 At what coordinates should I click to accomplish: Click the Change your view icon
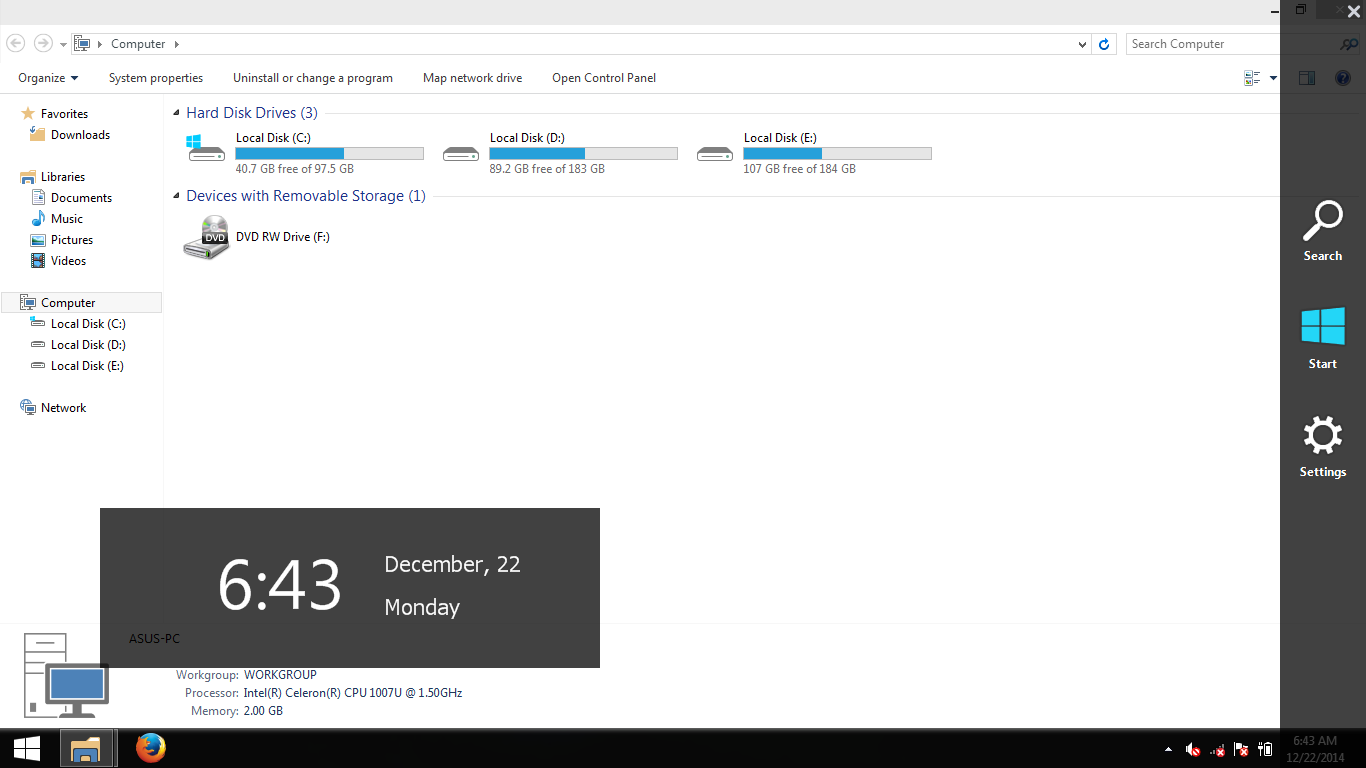[1252, 78]
